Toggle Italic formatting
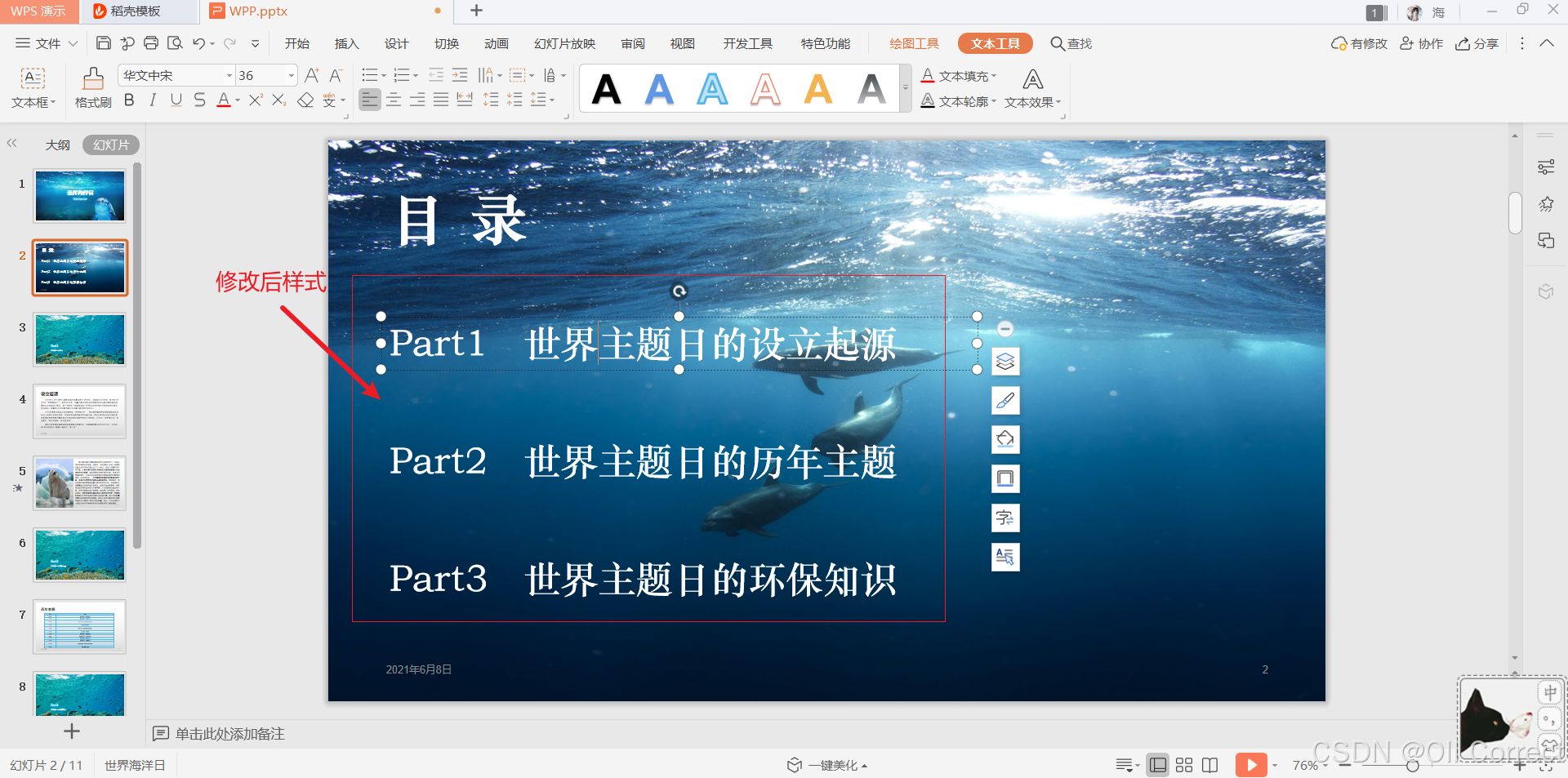1568x778 pixels. (x=153, y=100)
